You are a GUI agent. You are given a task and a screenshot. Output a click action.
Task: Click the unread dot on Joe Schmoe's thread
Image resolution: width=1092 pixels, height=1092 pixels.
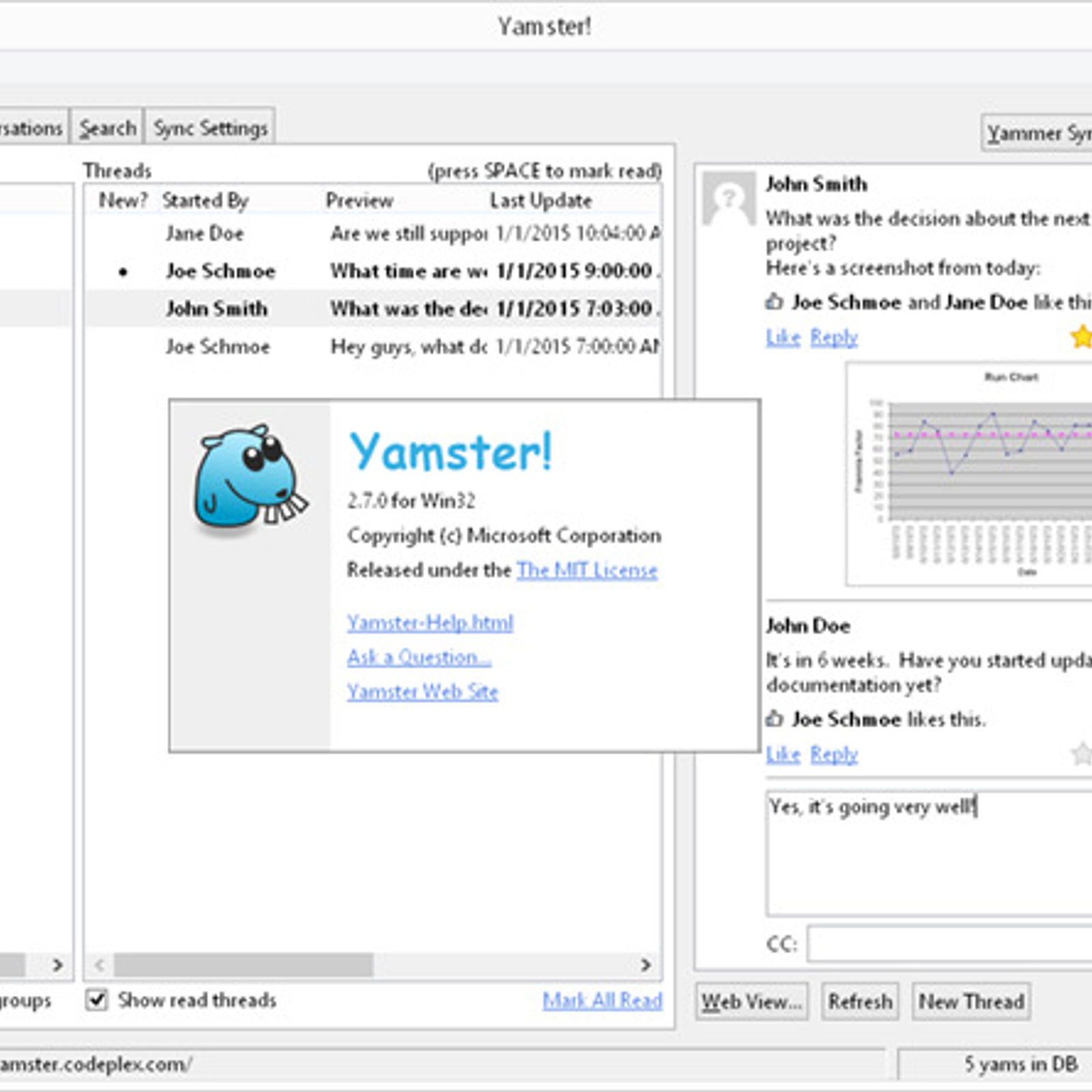coord(123,272)
